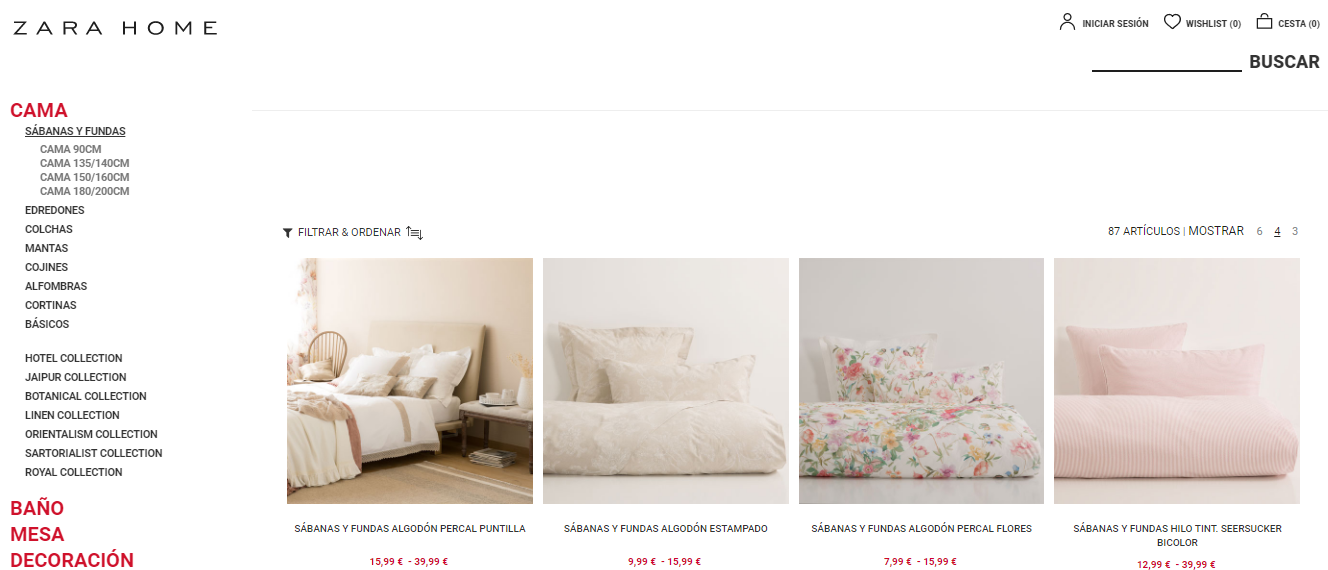Show 3 items per row
Screen dimensions: 1328x570
[x=1295, y=231]
